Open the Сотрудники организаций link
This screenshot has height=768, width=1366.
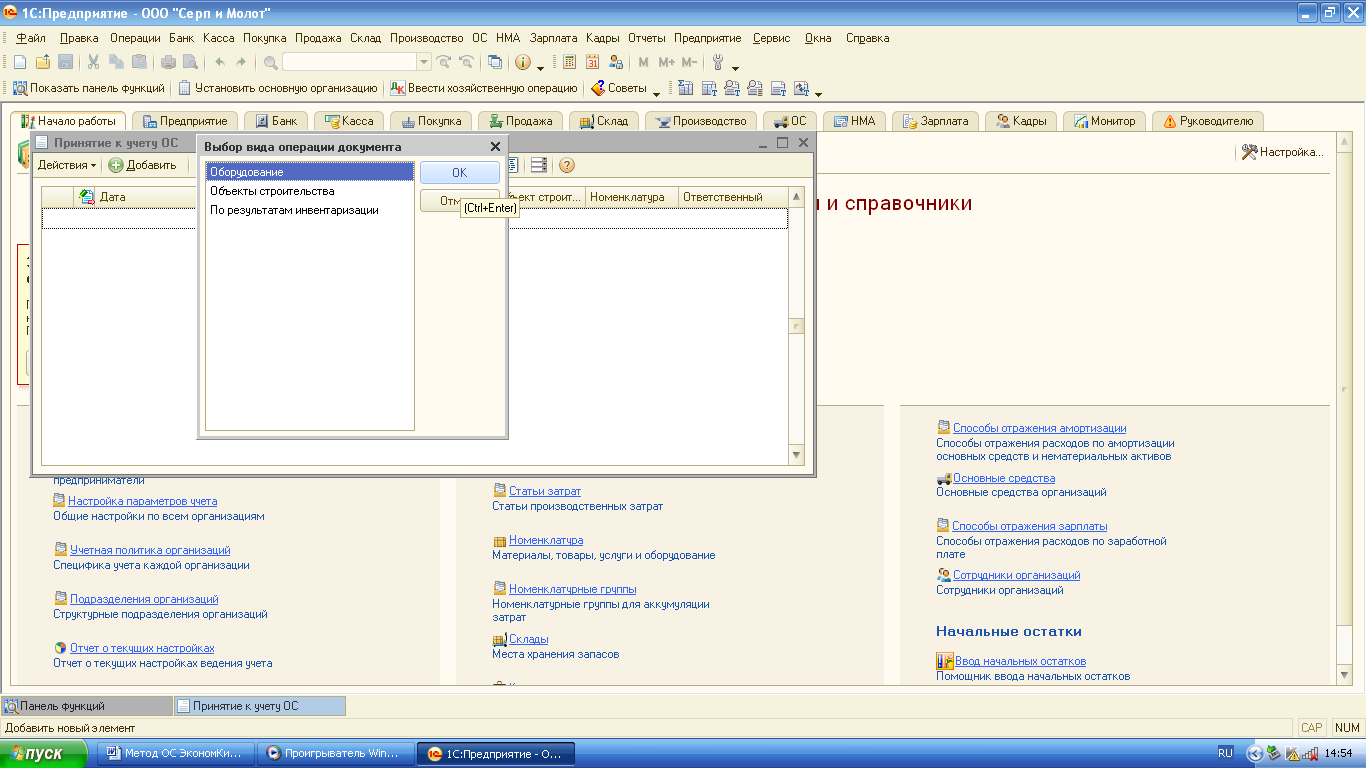(1016, 575)
